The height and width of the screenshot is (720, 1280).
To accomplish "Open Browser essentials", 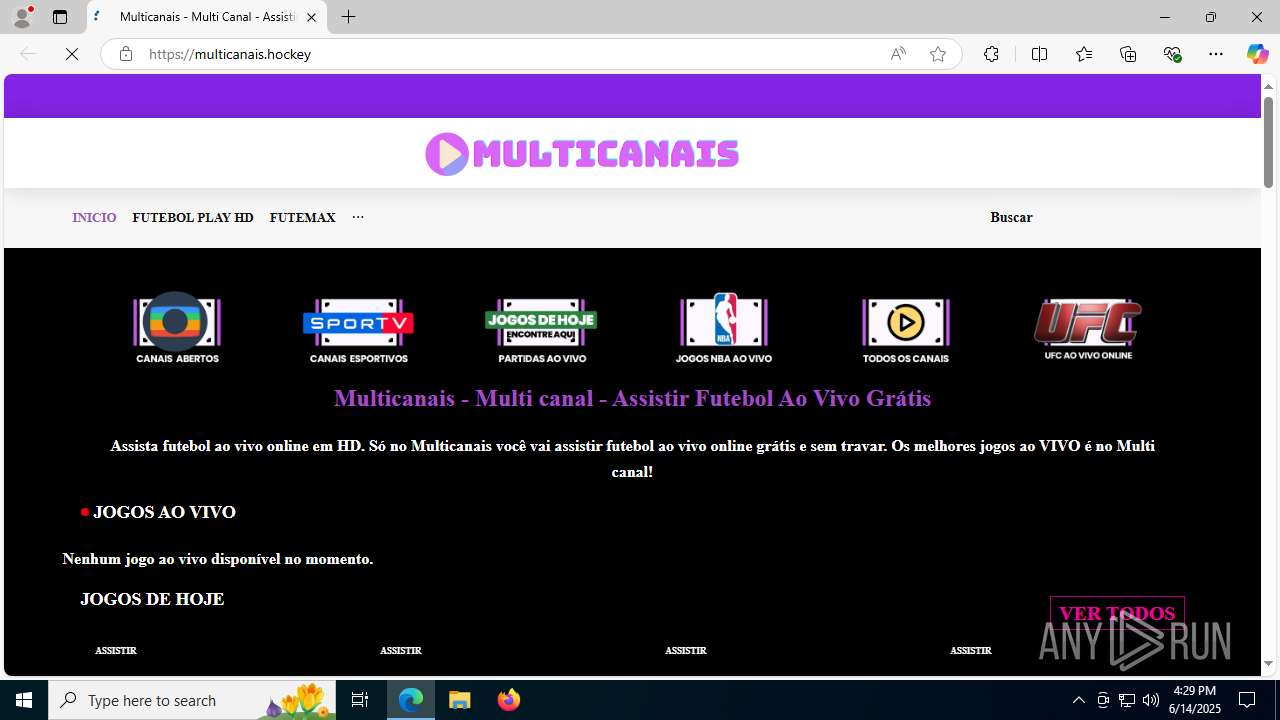I will click(1172, 54).
